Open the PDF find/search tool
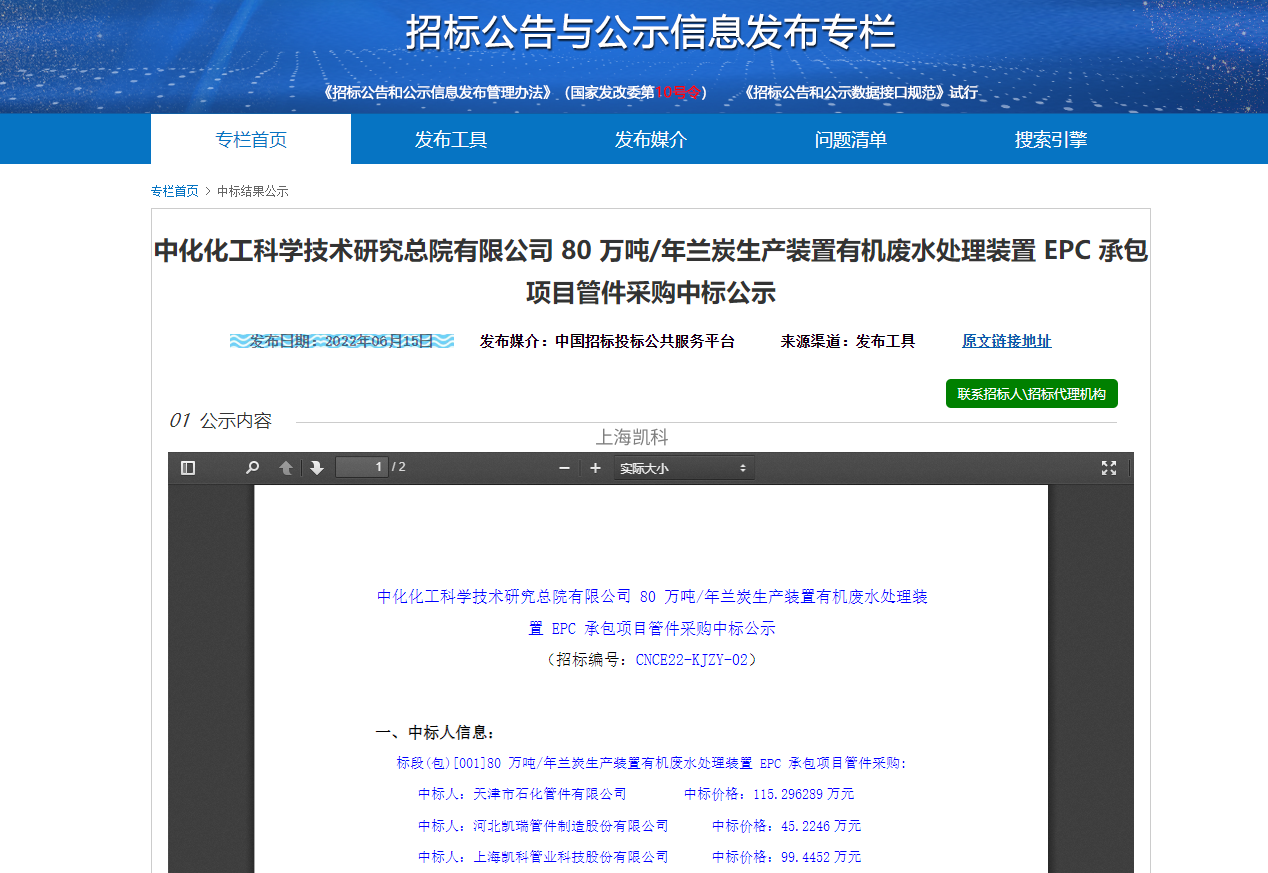The height and width of the screenshot is (873, 1268). (x=252, y=468)
